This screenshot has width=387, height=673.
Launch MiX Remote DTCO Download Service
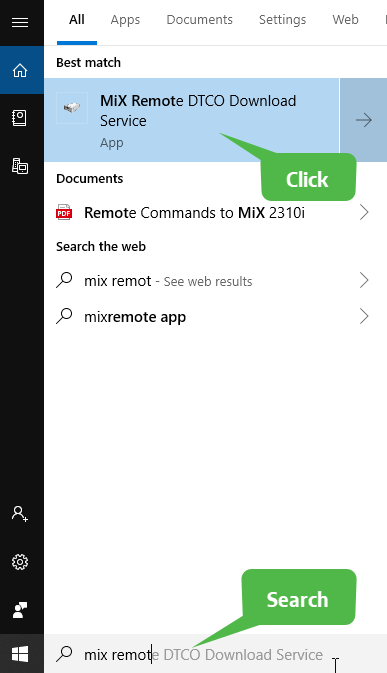(191, 120)
